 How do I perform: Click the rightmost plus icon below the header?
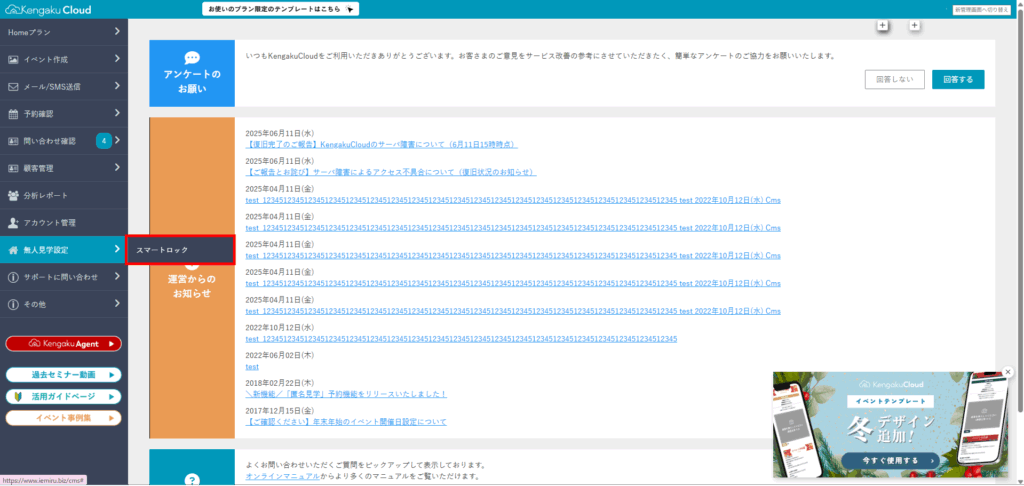coord(915,25)
